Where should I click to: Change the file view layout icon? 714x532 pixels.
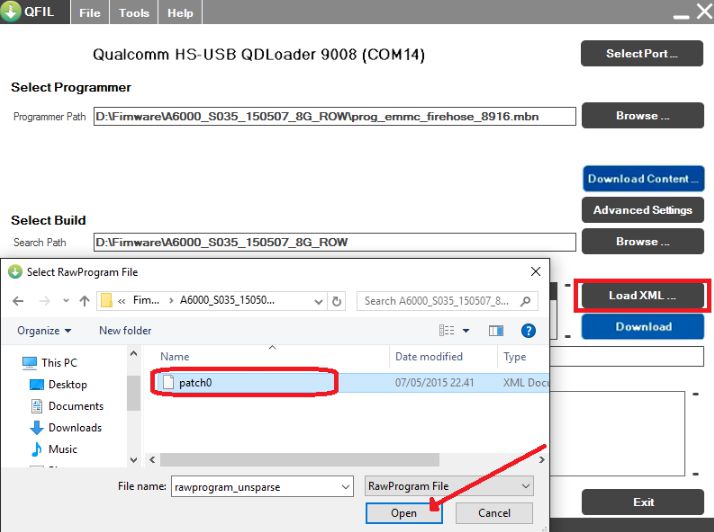point(446,330)
